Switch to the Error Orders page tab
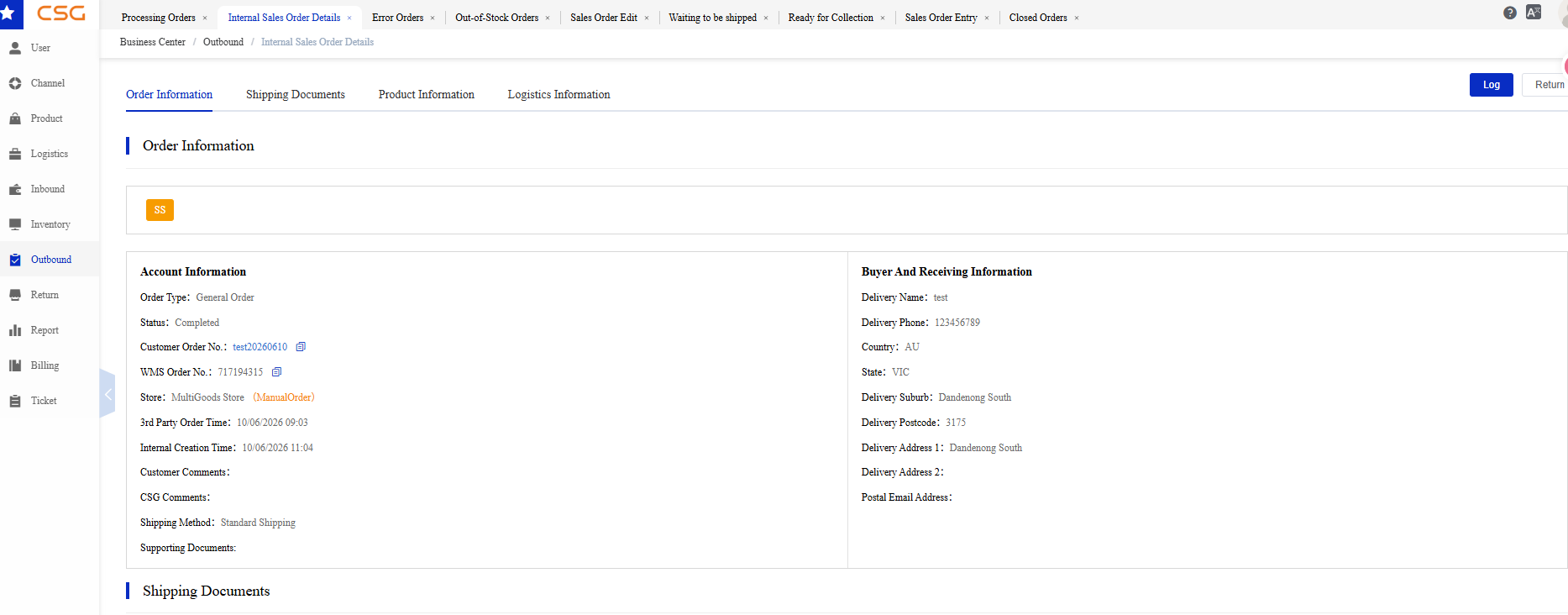Viewport: 1568px width, 615px height. [x=398, y=18]
